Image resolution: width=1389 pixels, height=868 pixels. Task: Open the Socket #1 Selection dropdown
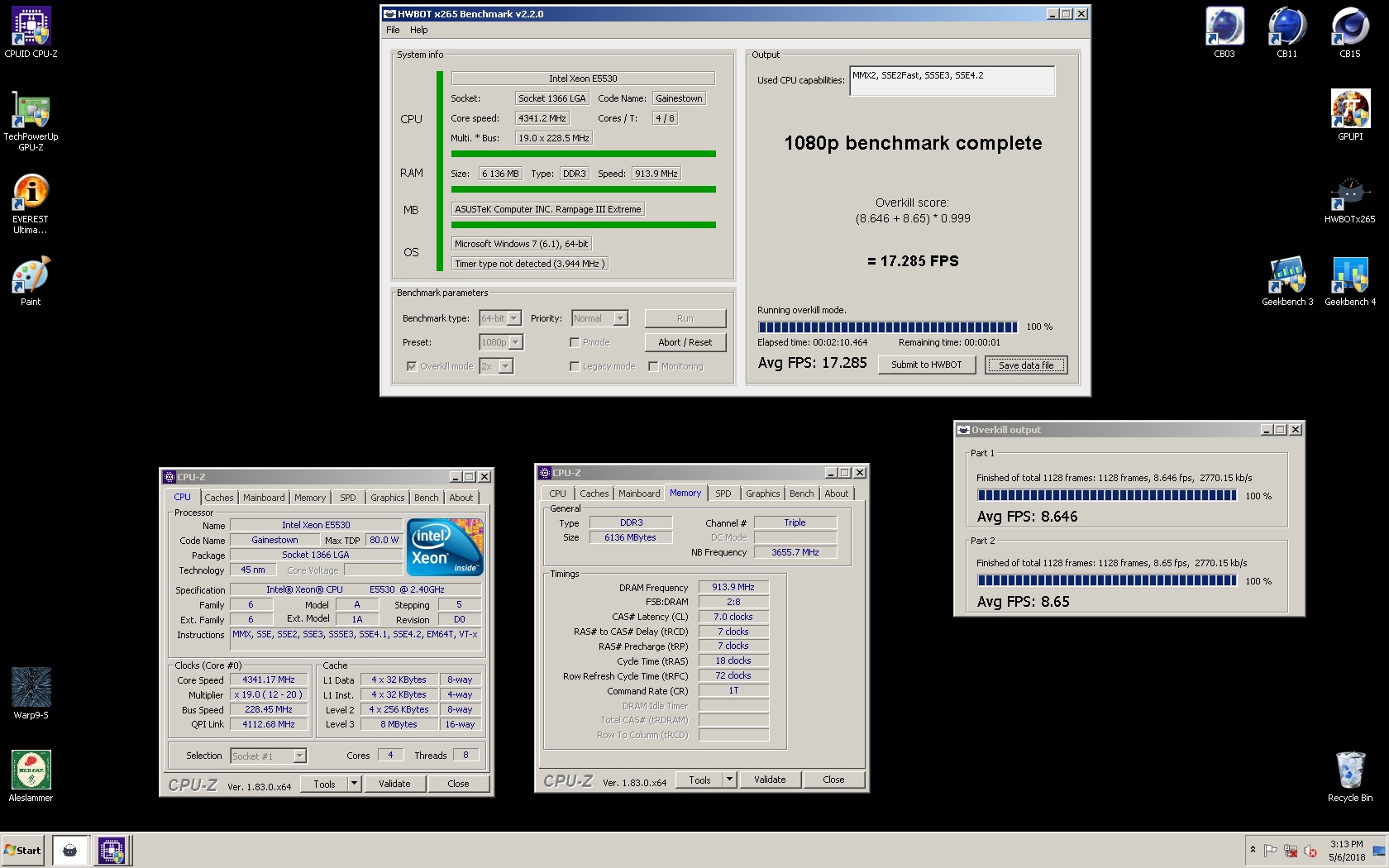pyautogui.click(x=268, y=756)
